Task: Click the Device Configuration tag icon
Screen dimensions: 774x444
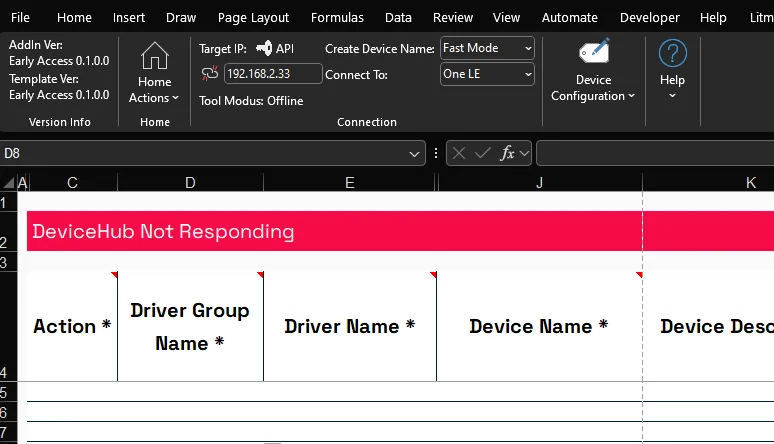Action: [x=594, y=51]
